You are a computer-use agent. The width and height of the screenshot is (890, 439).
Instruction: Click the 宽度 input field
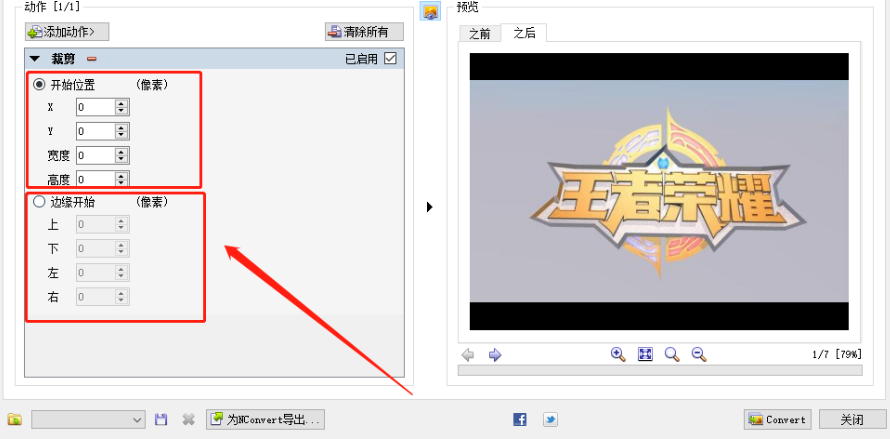95,155
